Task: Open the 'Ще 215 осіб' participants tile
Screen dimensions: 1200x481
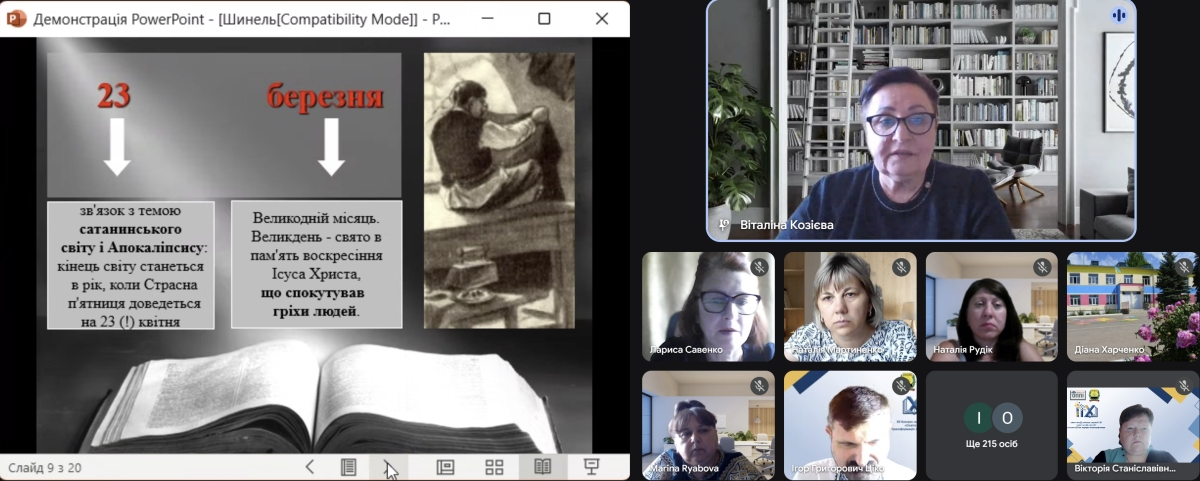Action: tap(992, 426)
